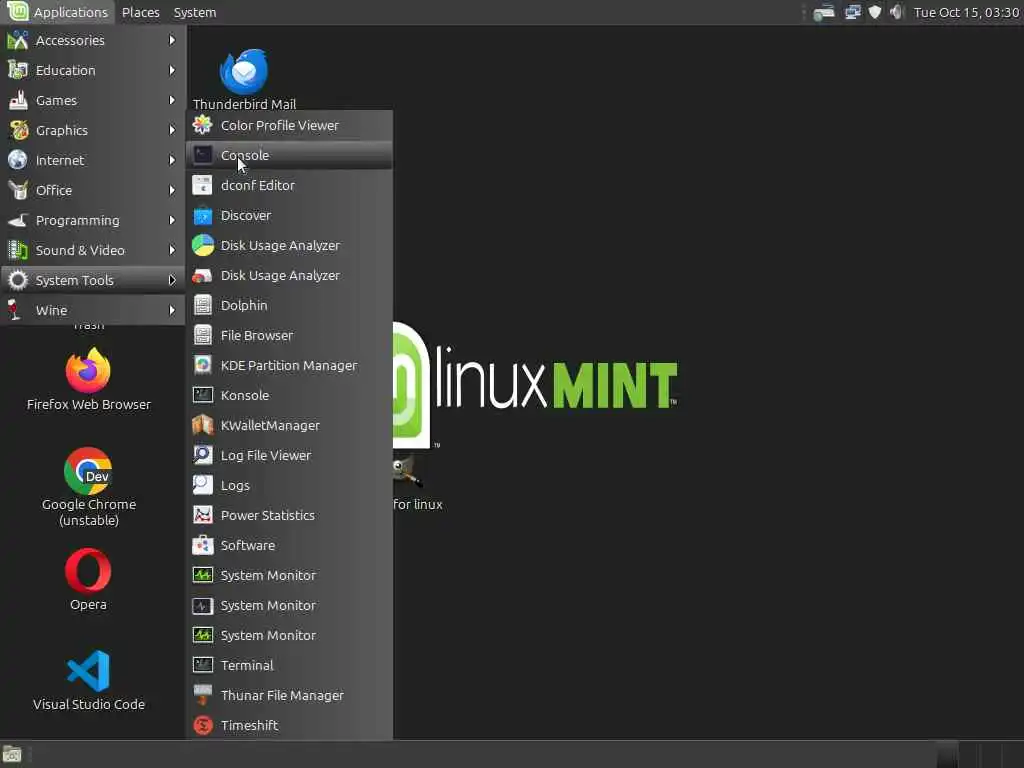Expand the Office submenu arrow
This screenshot has width=1024, height=768.
(x=172, y=190)
